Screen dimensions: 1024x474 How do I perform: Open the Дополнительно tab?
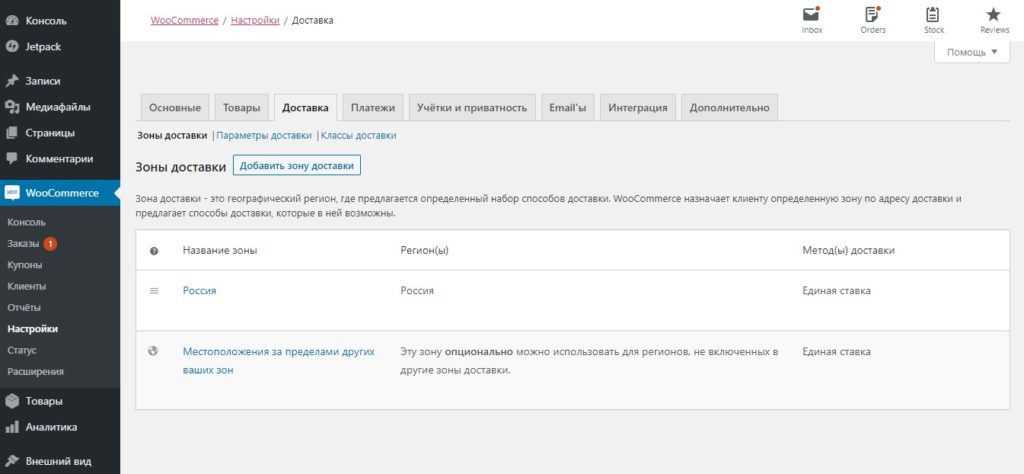729,108
